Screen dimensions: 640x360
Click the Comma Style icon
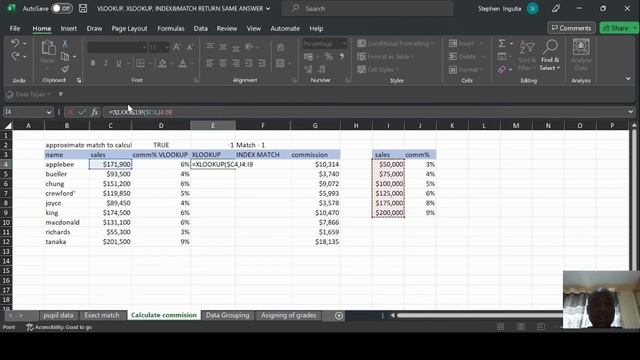pos(342,57)
